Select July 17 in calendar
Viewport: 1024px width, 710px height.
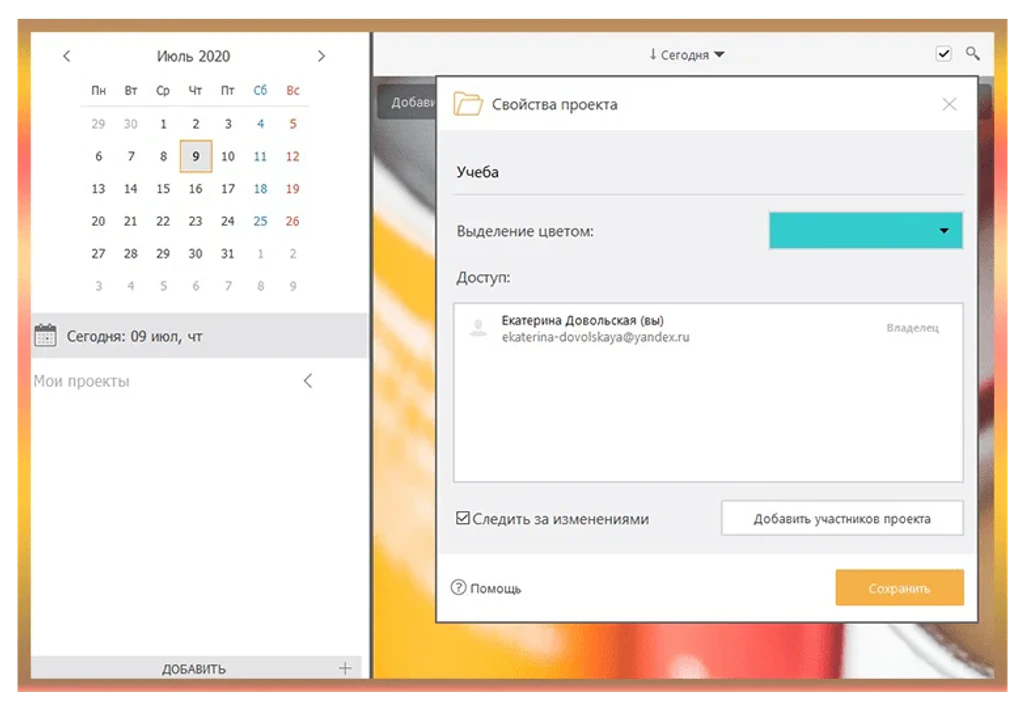(x=227, y=189)
